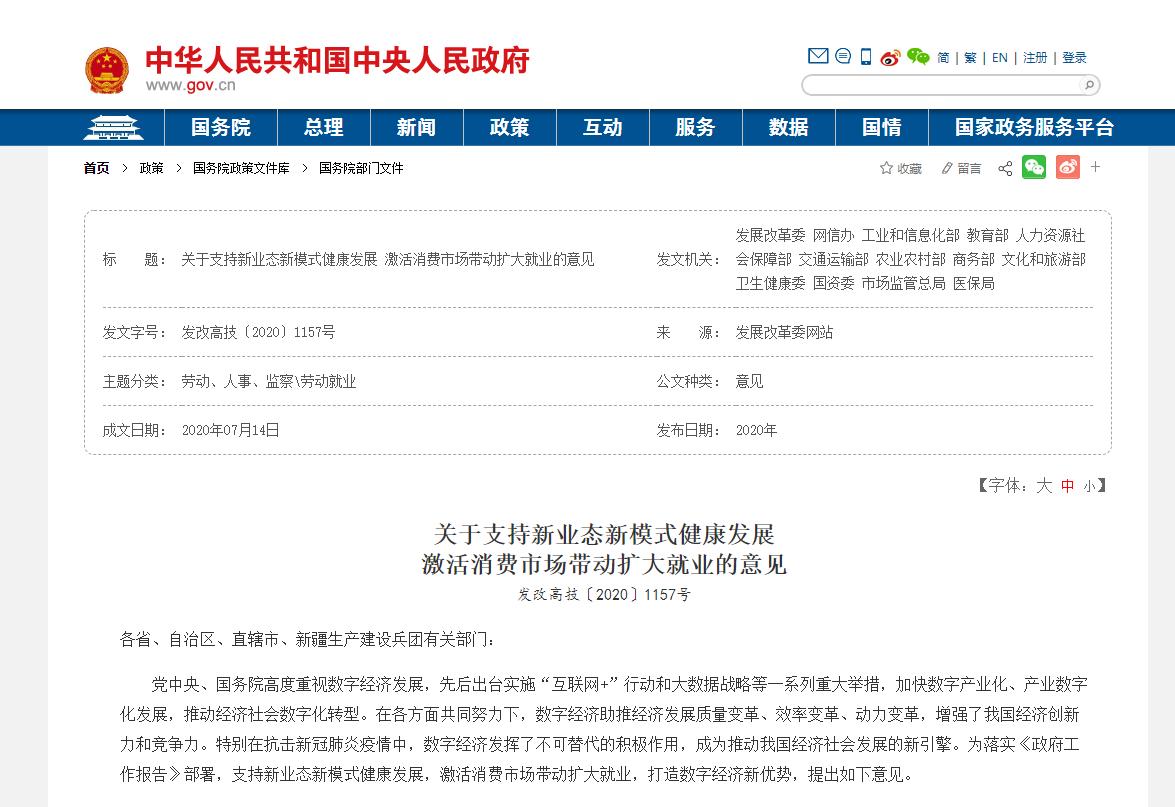1175x807 pixels.
Task: Open the email subscription envelope icon
Action: tap(817, 56)
